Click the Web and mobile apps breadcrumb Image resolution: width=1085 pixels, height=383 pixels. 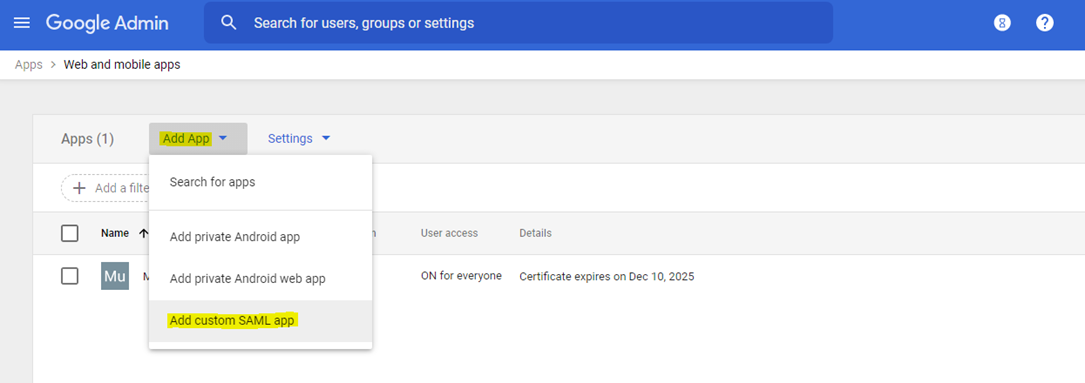pyautogui.click(x=122, y=64)
